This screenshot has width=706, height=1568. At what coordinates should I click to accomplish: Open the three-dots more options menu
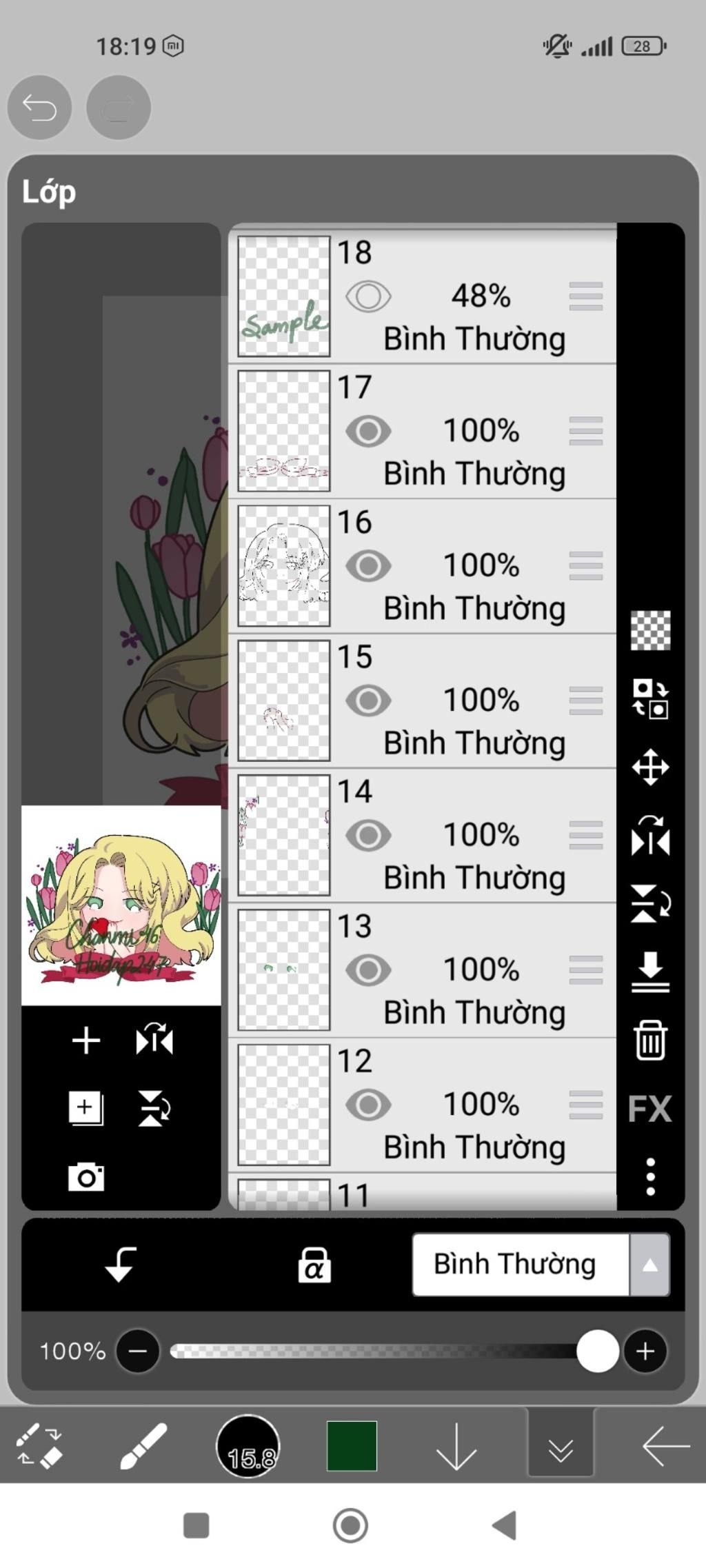[x=650, y=1177]
